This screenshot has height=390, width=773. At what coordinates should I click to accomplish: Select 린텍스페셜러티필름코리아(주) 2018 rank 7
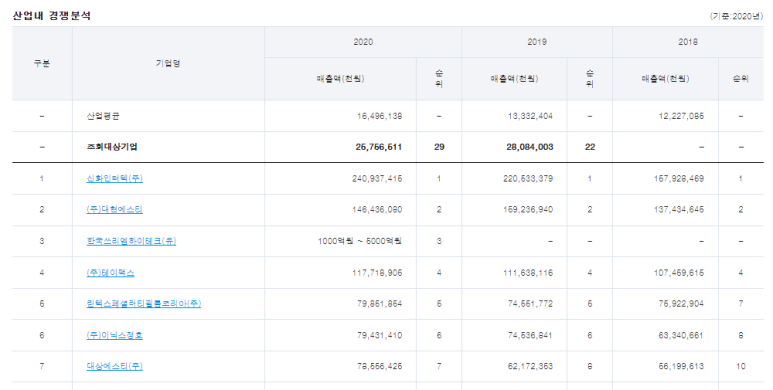740,304
